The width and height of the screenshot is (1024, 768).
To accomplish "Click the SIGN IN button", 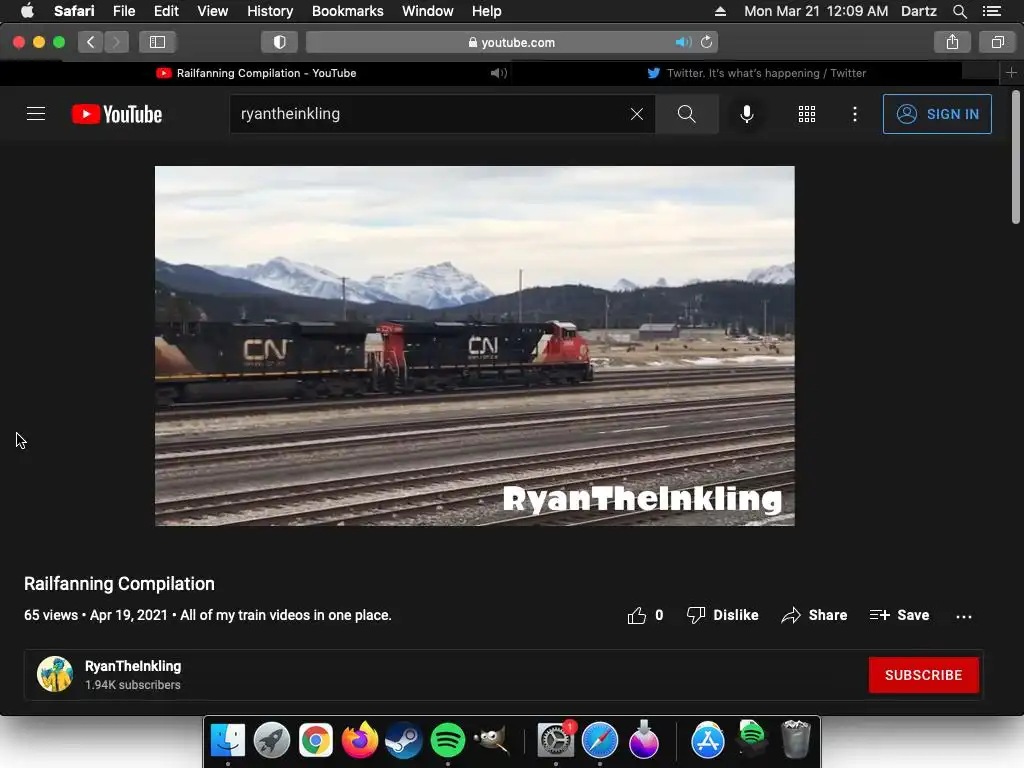I will pos(937,114).
